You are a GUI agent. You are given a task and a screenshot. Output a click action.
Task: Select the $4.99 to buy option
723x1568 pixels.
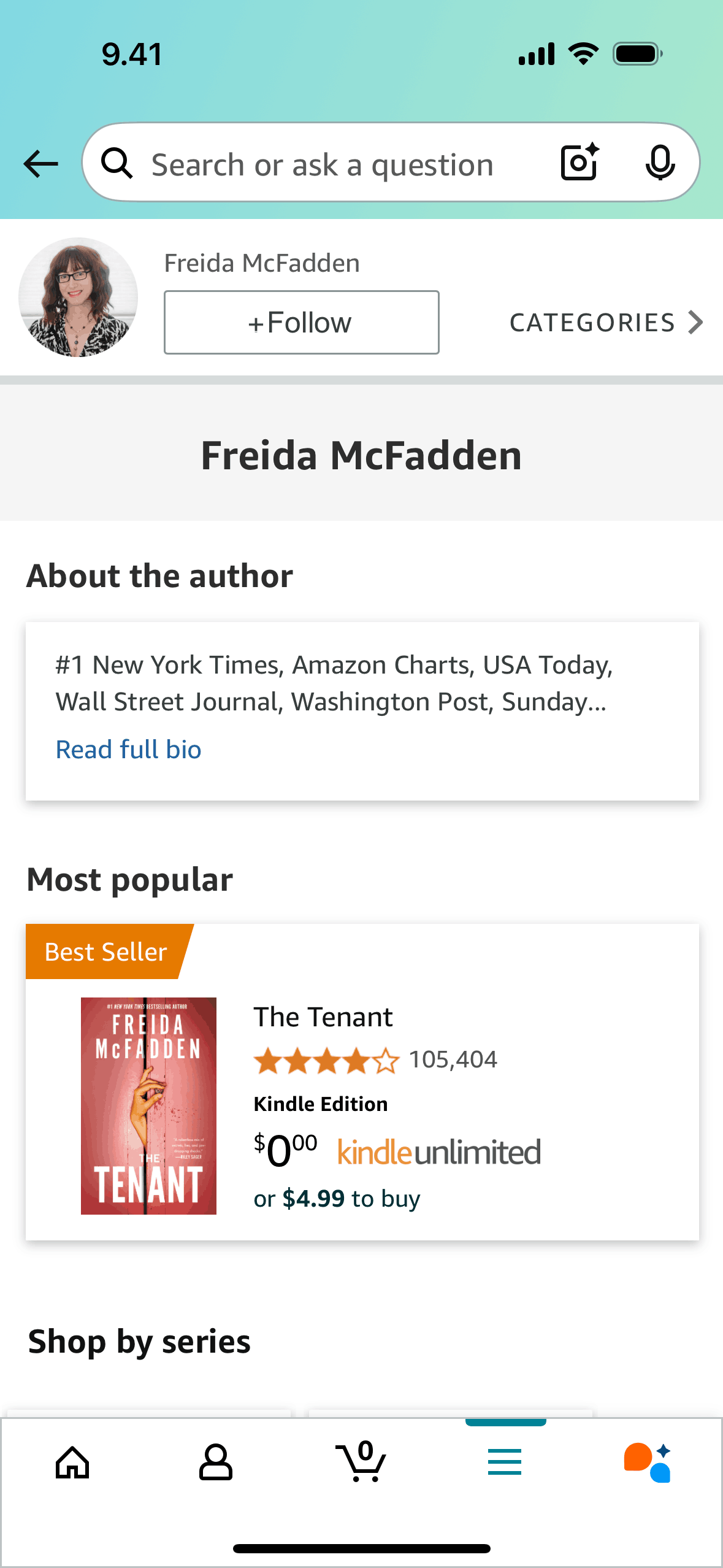click(337, 1199)
